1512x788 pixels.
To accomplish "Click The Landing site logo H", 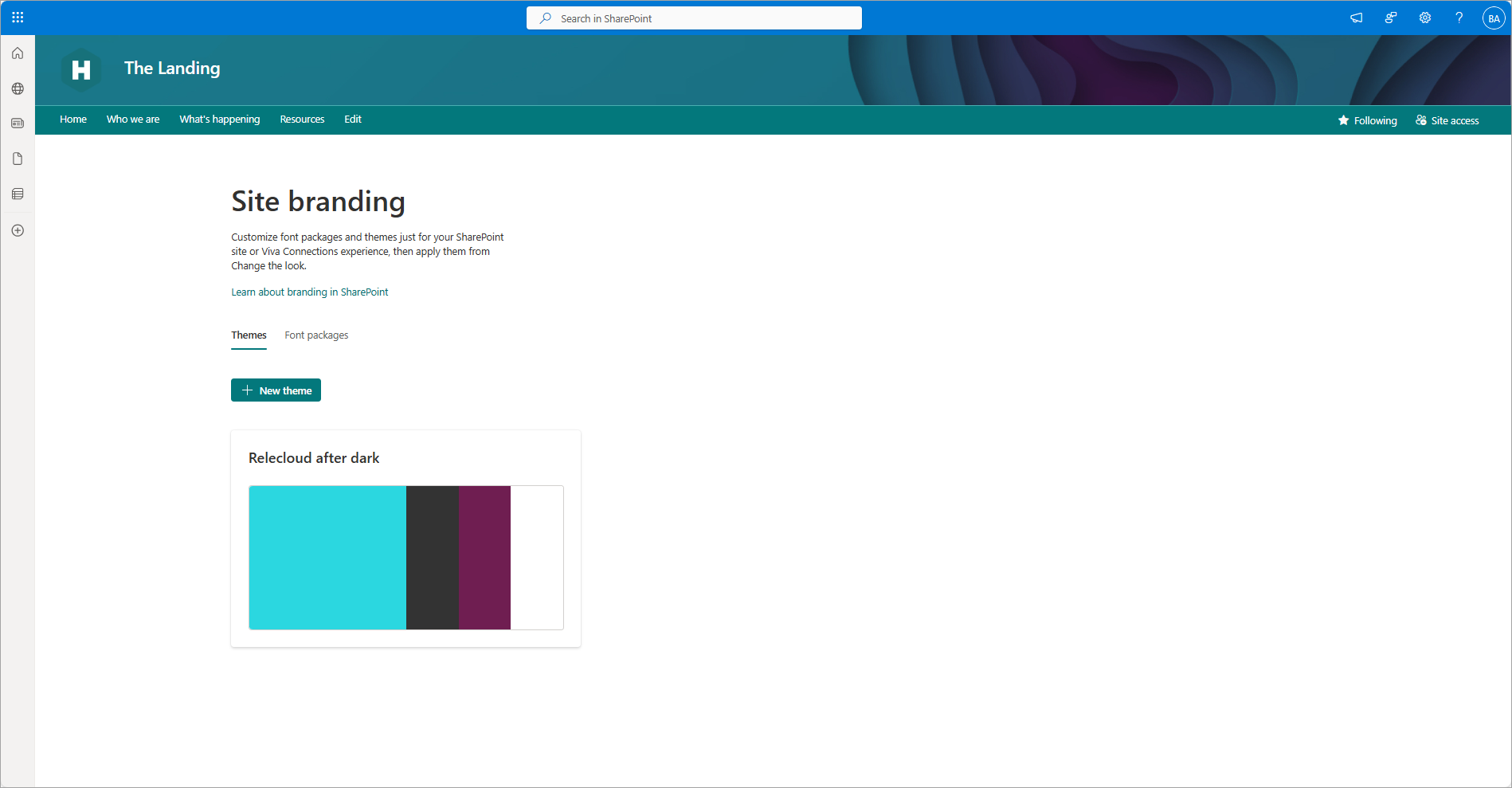I will [x=81, y=70].
